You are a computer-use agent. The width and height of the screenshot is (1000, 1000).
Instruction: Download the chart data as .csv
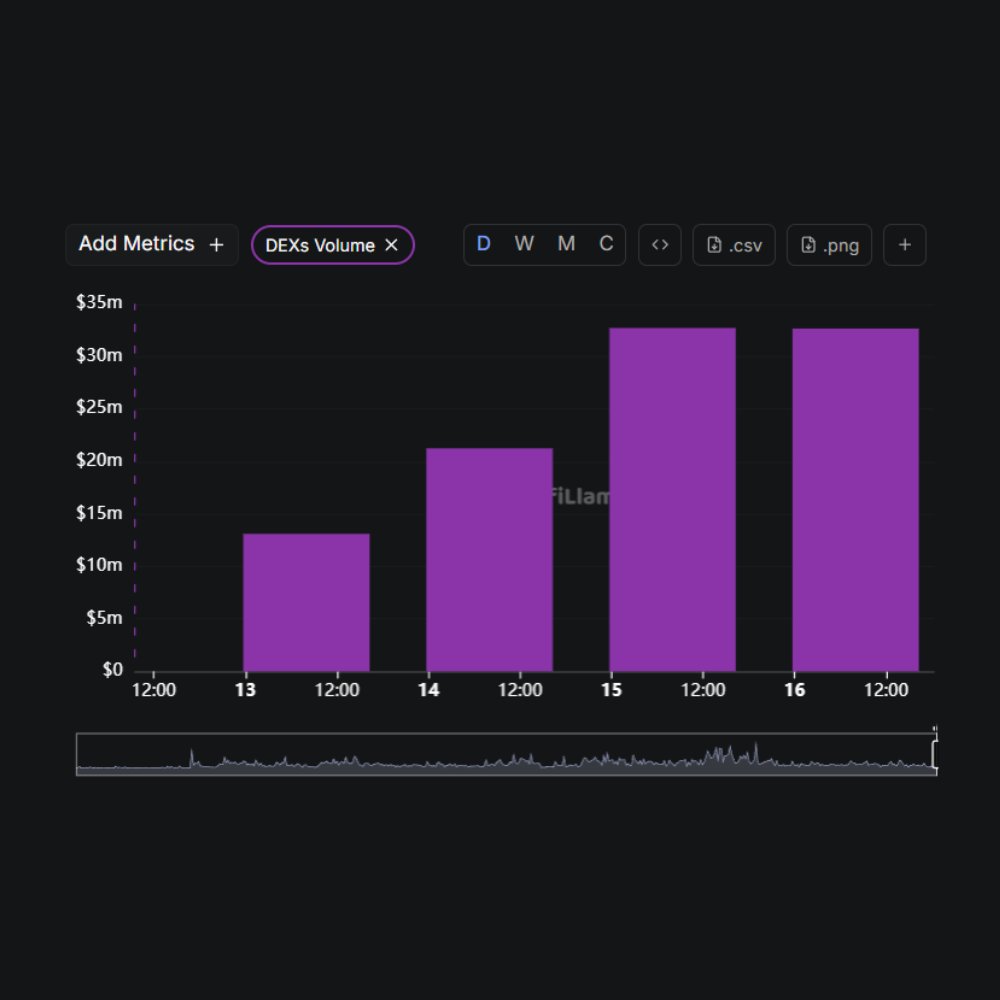[734, 245]
